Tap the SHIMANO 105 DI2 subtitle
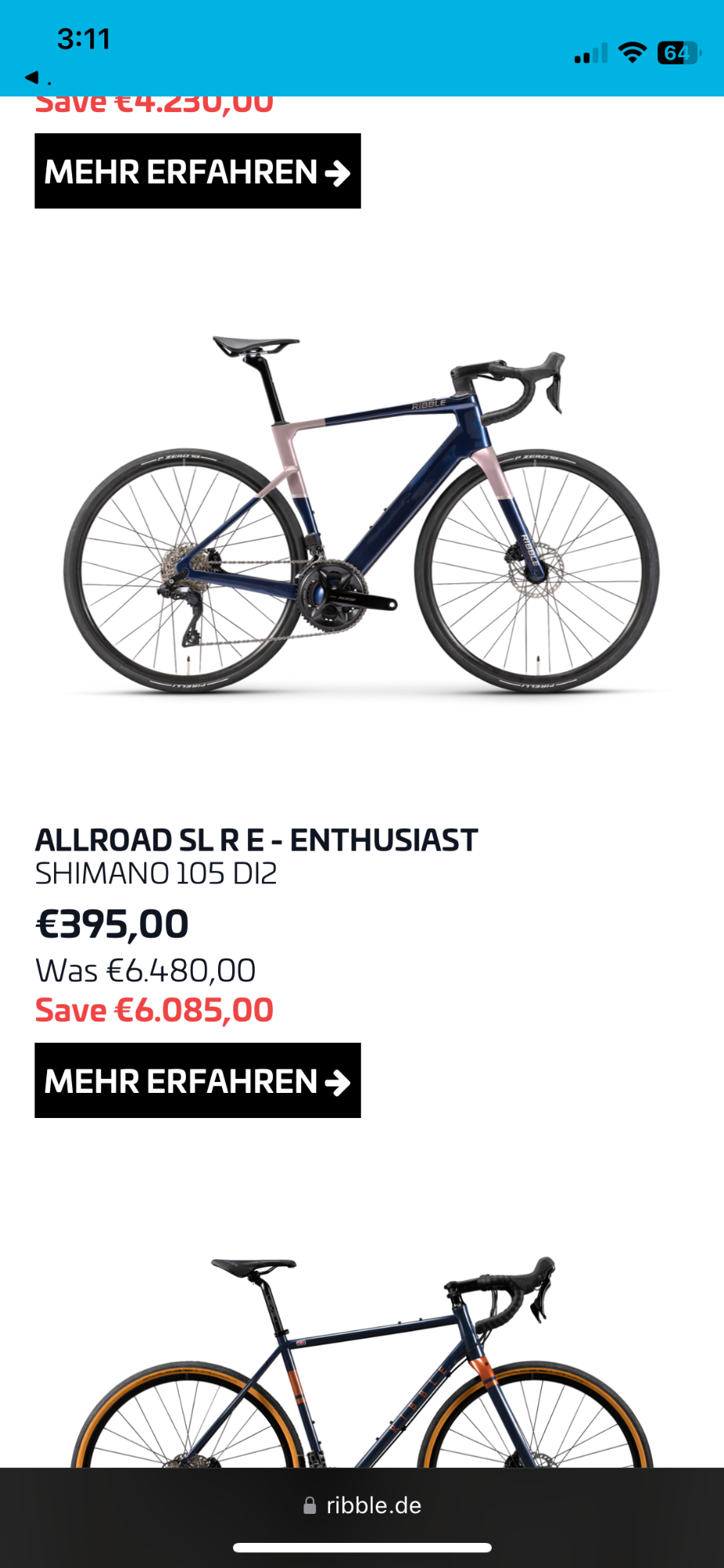724x1568 pixels. click(156, 873)
